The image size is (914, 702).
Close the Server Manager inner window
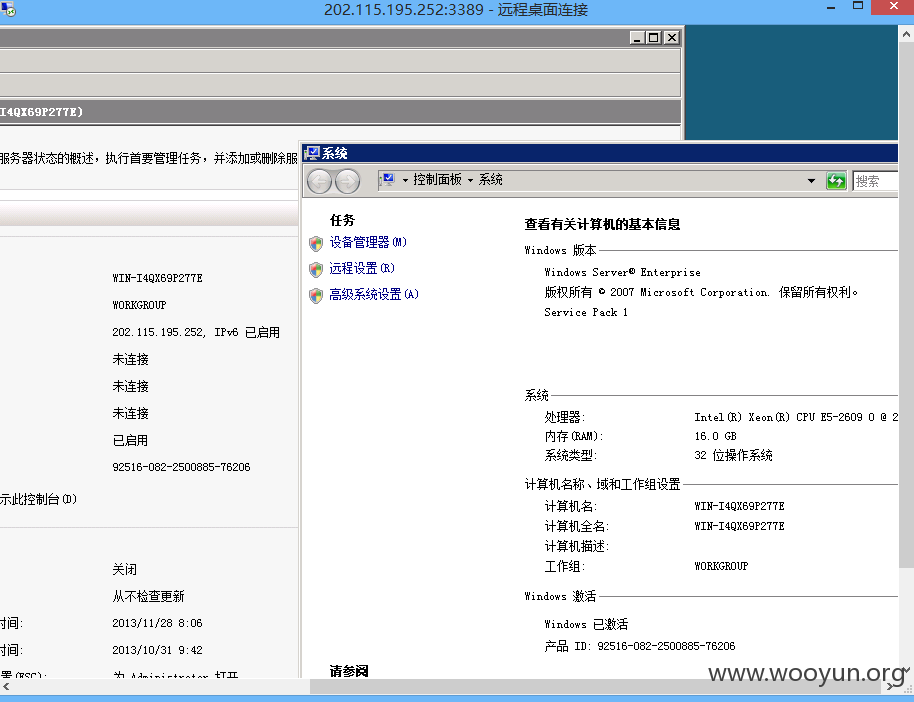[x=672, y=38]
